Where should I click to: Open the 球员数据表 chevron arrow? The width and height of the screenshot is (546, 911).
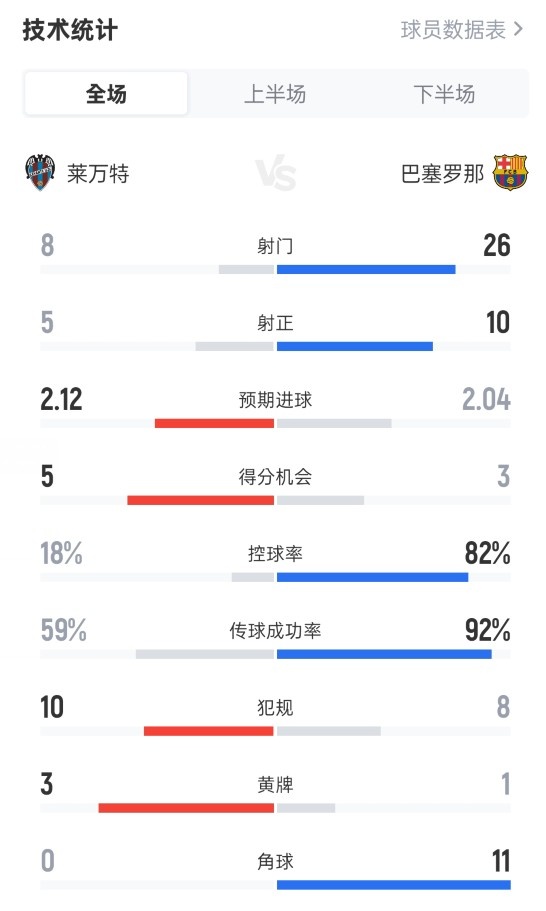click(519, 29)
